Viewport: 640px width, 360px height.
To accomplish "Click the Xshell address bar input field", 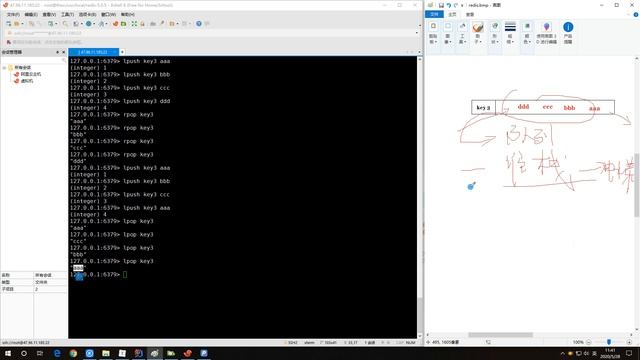I will tap(212, 33).
